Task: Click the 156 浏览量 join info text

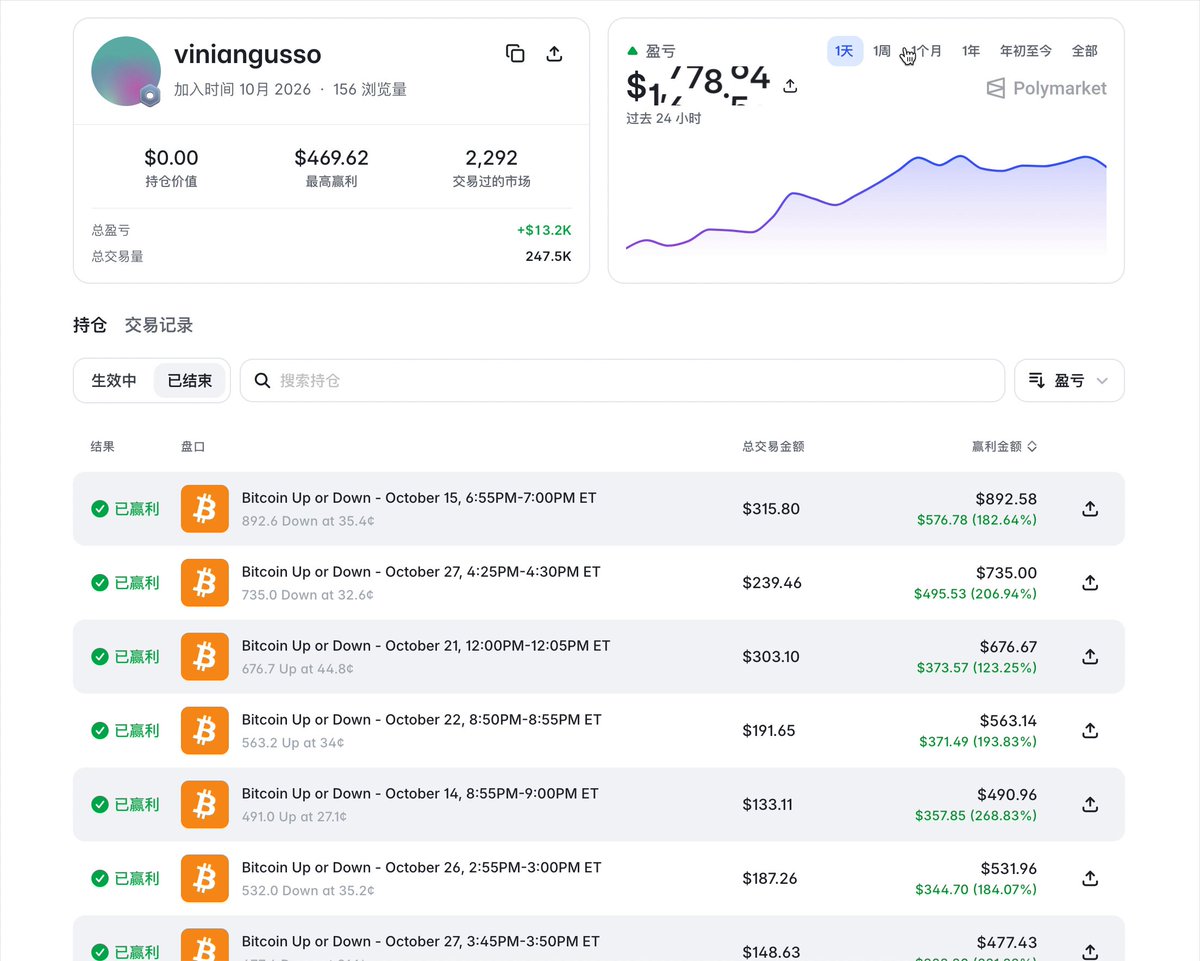Action: point(370,90)
